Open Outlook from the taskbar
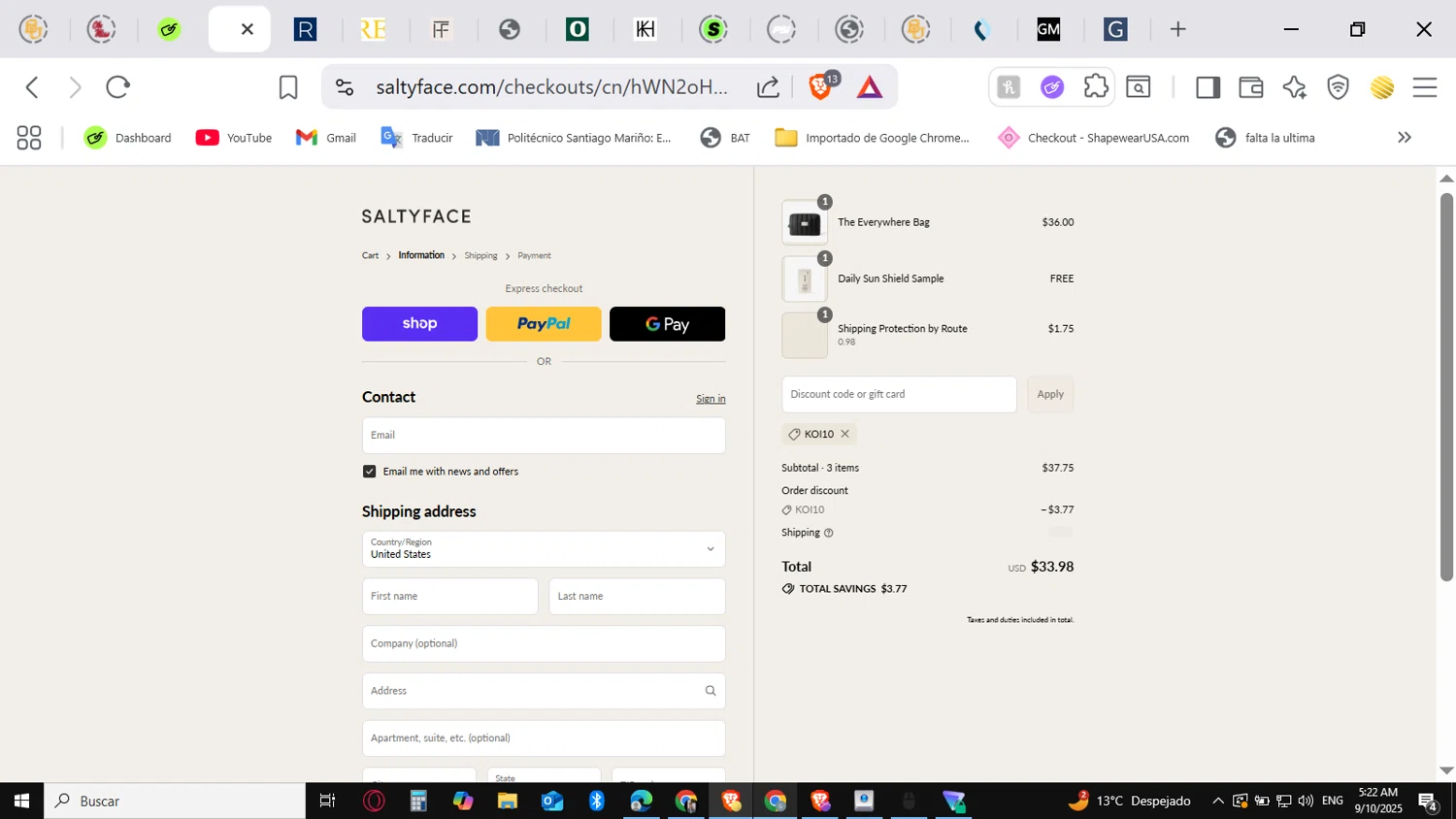This screenshot has height=819, width=1456. coord(552,802)
